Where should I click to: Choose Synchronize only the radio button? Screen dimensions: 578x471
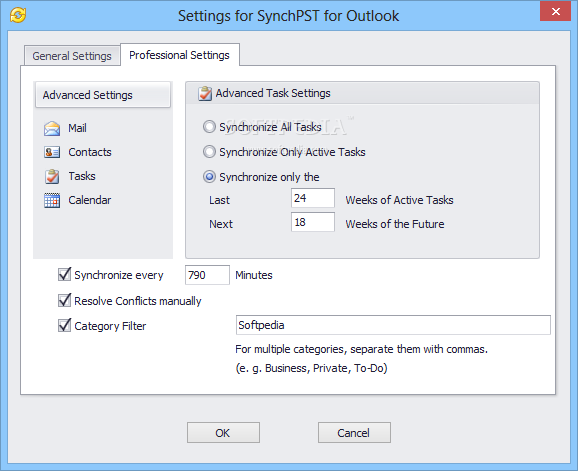click(x=209, y=177)
